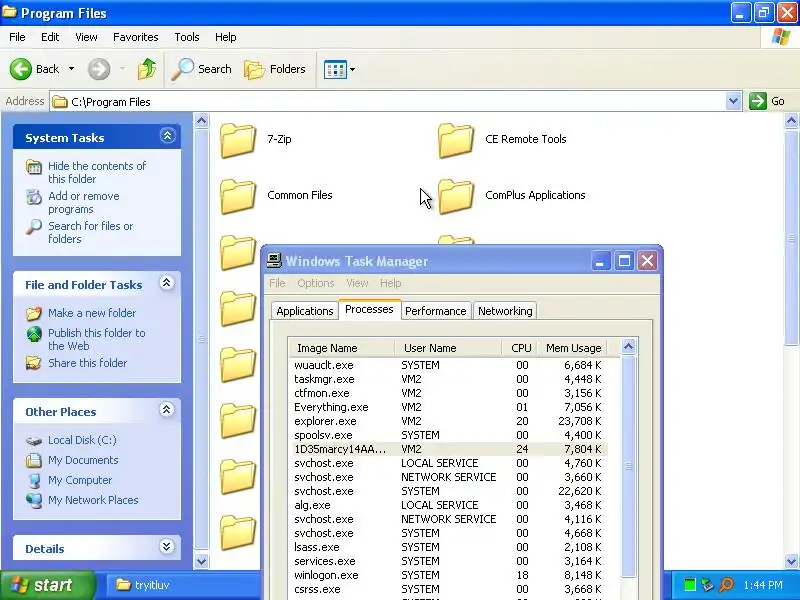Image resolution: width=800 pixels, height=600 pixels.
Task: Click Publish this folder to the Web
Action: (96, 339)
